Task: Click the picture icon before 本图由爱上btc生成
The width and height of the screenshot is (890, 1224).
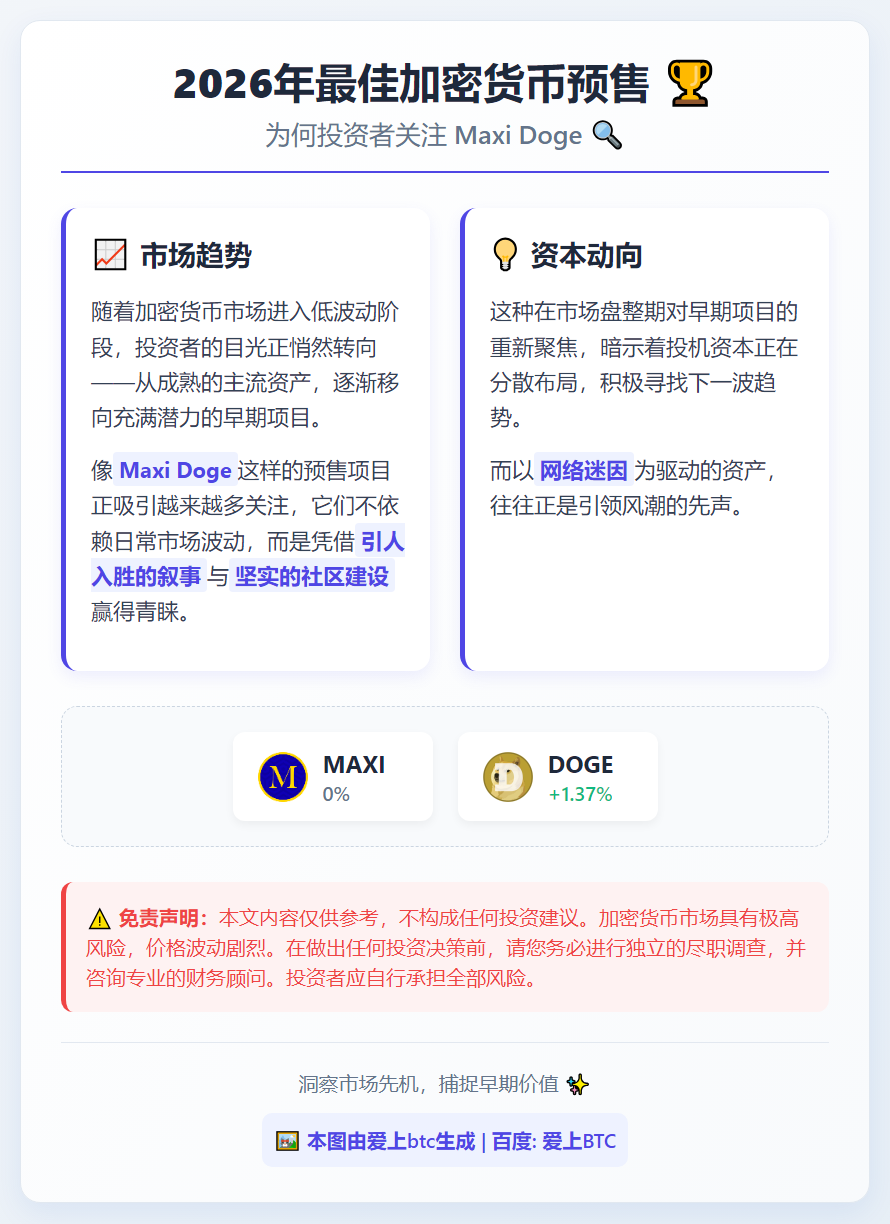Action: (287, 1141)
